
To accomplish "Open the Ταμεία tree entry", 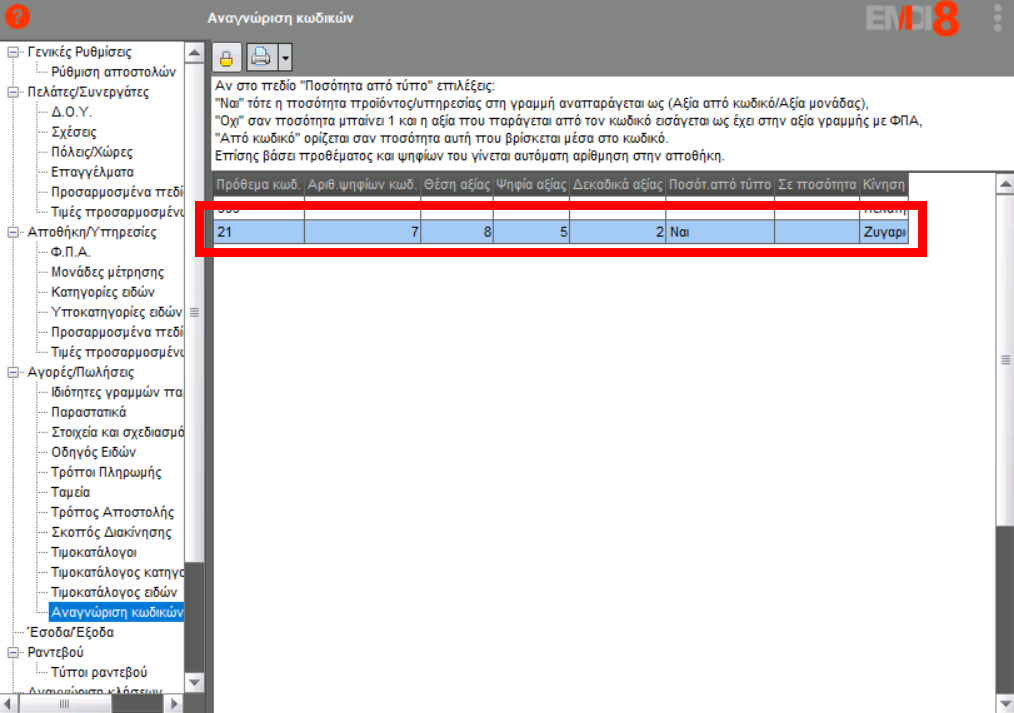I will (x=70, y=493).
